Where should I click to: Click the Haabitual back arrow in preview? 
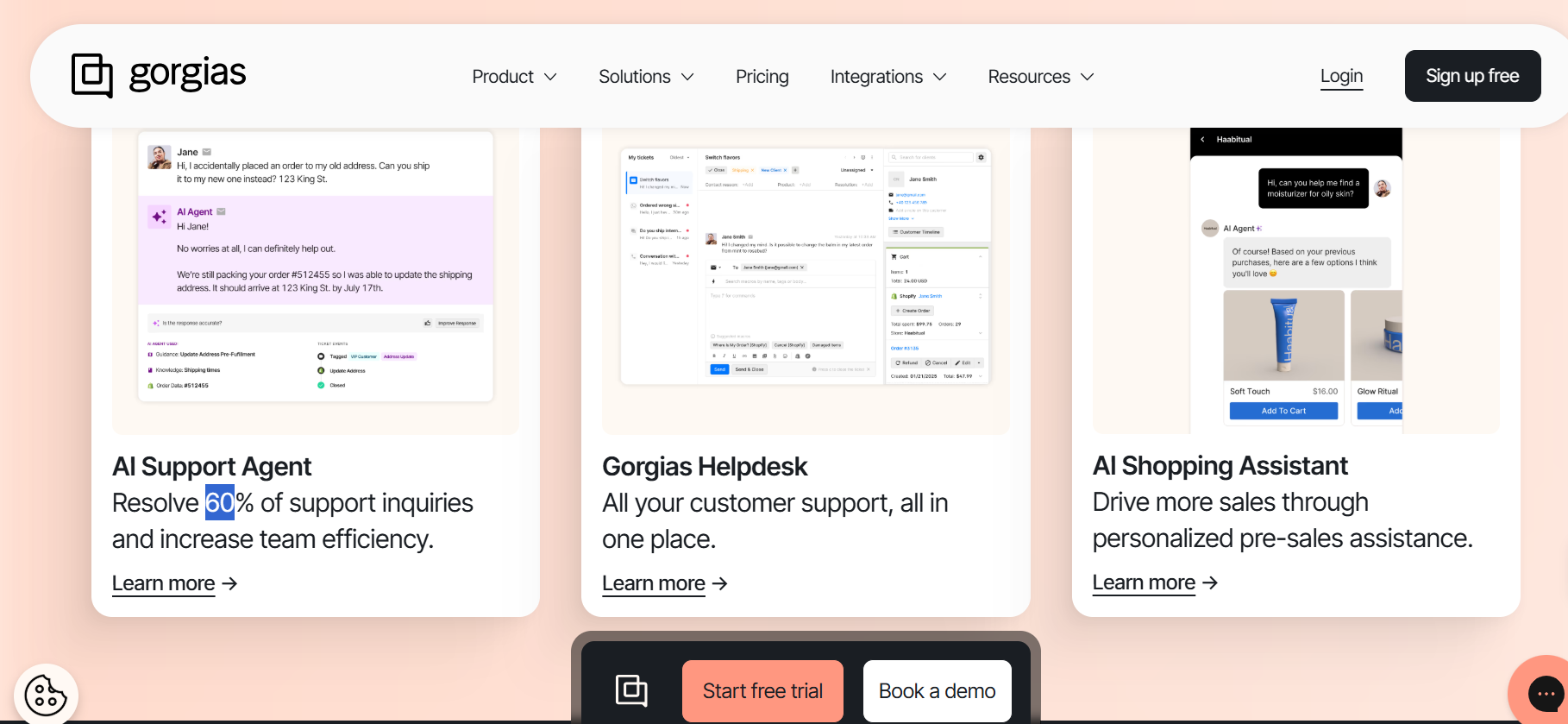tap(1202, 139)
